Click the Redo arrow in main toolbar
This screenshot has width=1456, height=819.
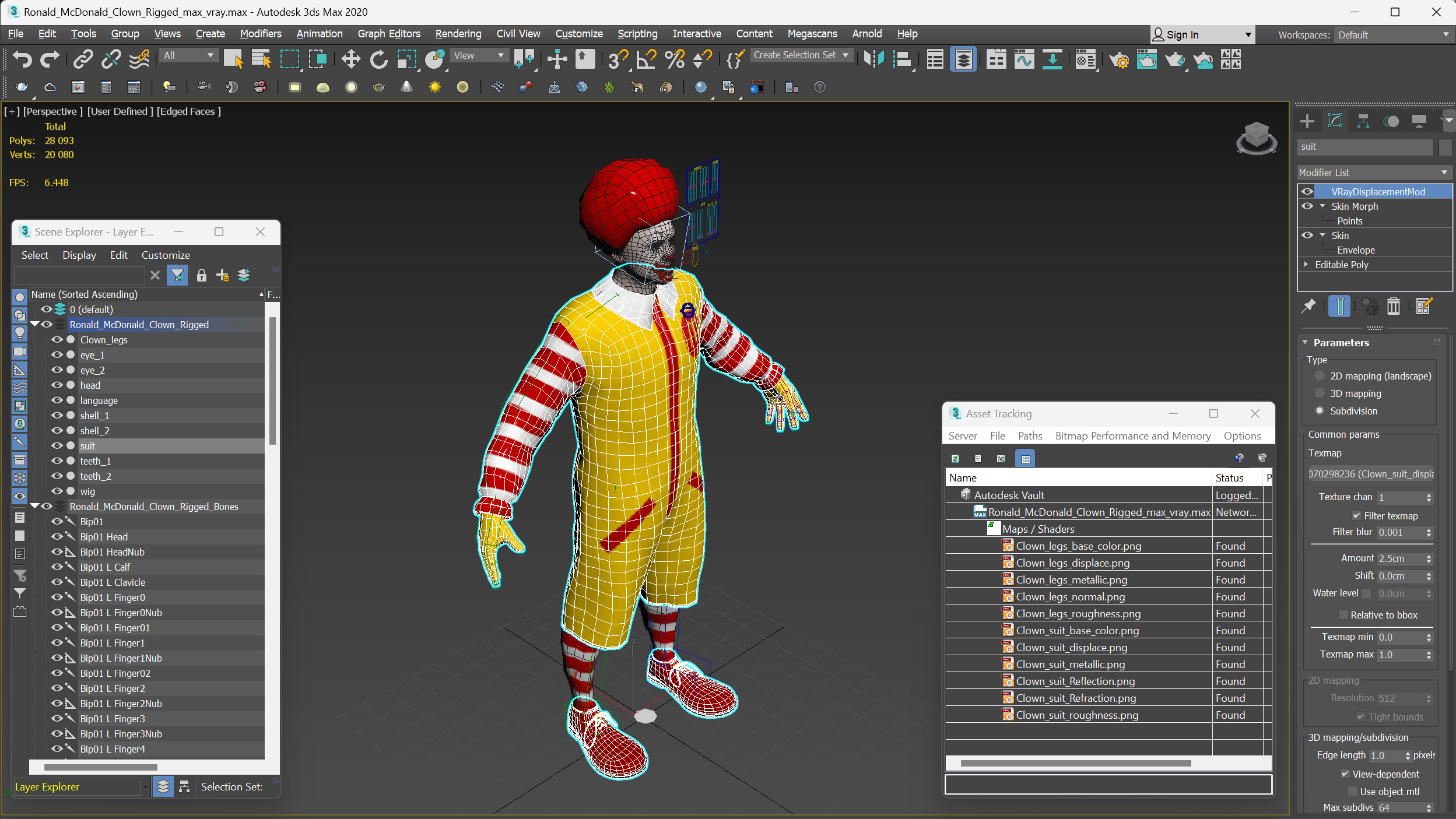tap(50, 59)
